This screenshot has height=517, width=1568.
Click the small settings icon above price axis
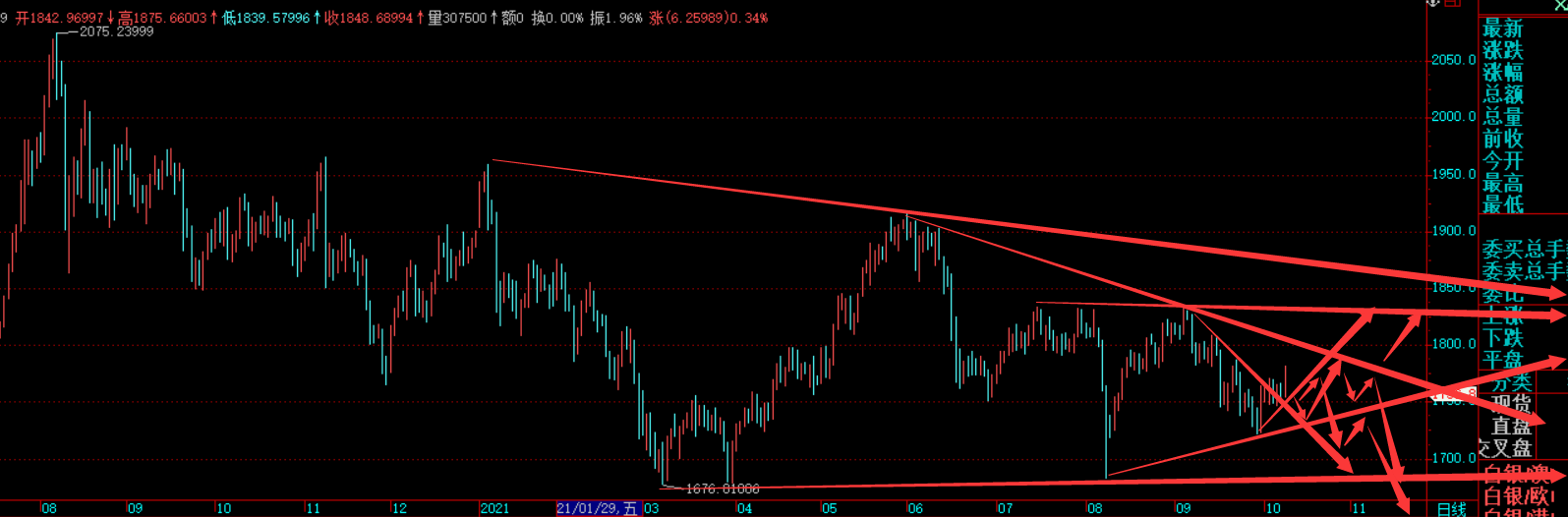coord(1432,3)
